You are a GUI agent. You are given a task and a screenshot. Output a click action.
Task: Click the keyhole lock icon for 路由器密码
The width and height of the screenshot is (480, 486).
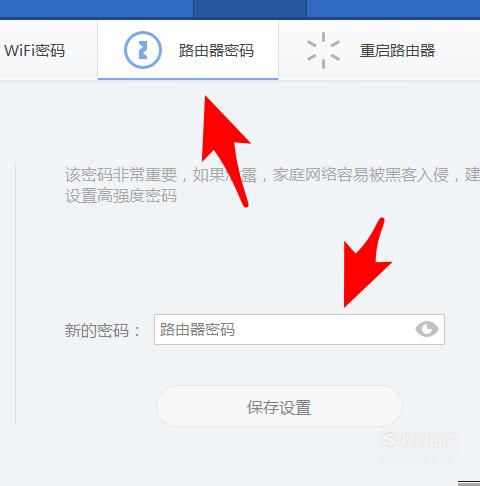[x=143, y=50]
